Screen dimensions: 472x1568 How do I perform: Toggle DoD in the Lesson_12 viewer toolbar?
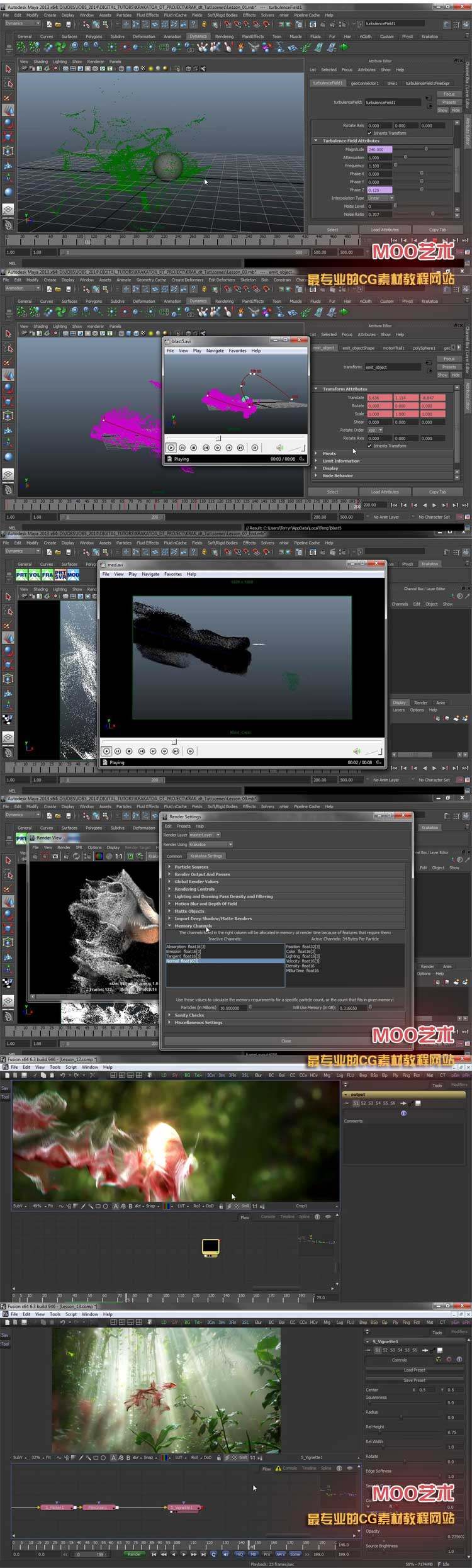coord(209,1206)
